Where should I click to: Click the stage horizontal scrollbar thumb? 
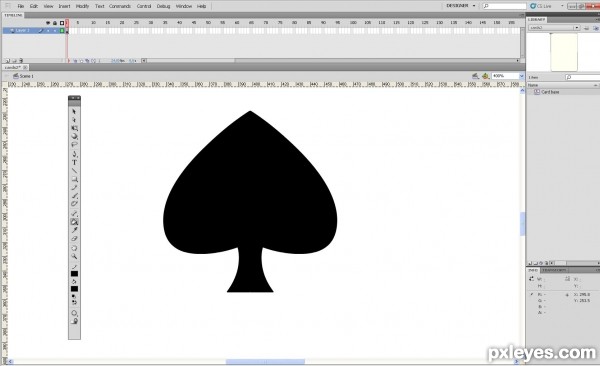[265, 361]
